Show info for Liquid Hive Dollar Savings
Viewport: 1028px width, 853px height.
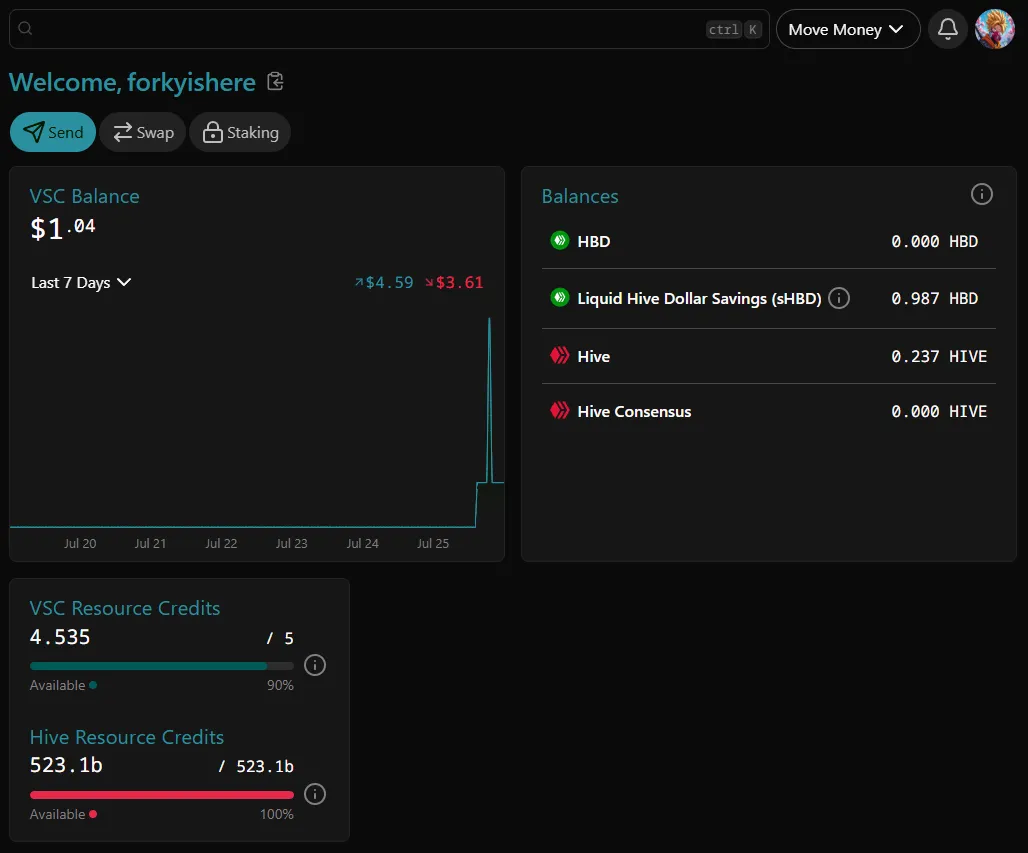point(839,298)
